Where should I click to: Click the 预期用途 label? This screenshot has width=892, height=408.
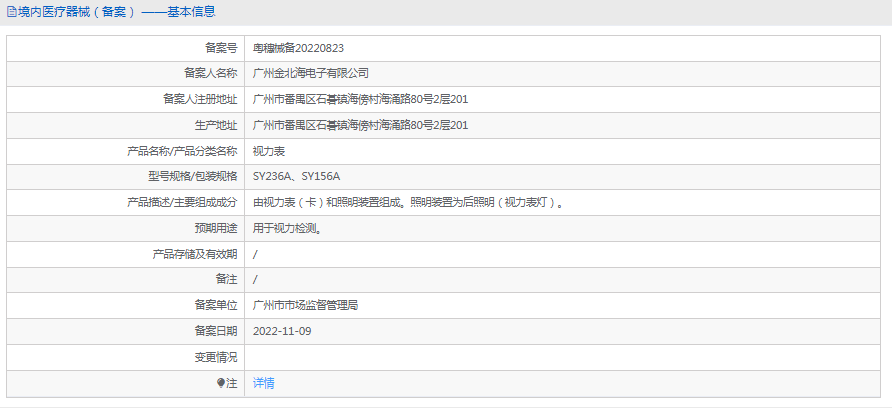216,229
